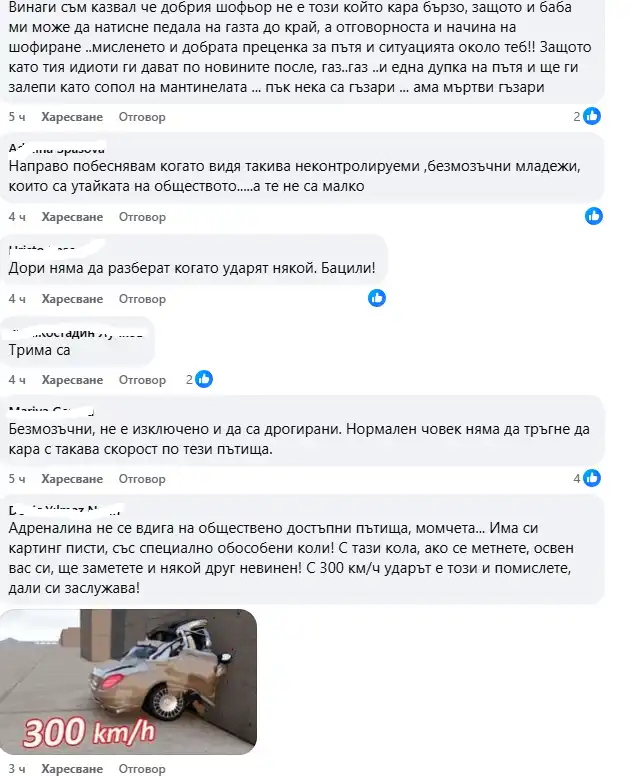The height and width of the screenshot is (776, 632).
Task: Click Отговор under 'Трима са' comment
Action: (142, 380)
